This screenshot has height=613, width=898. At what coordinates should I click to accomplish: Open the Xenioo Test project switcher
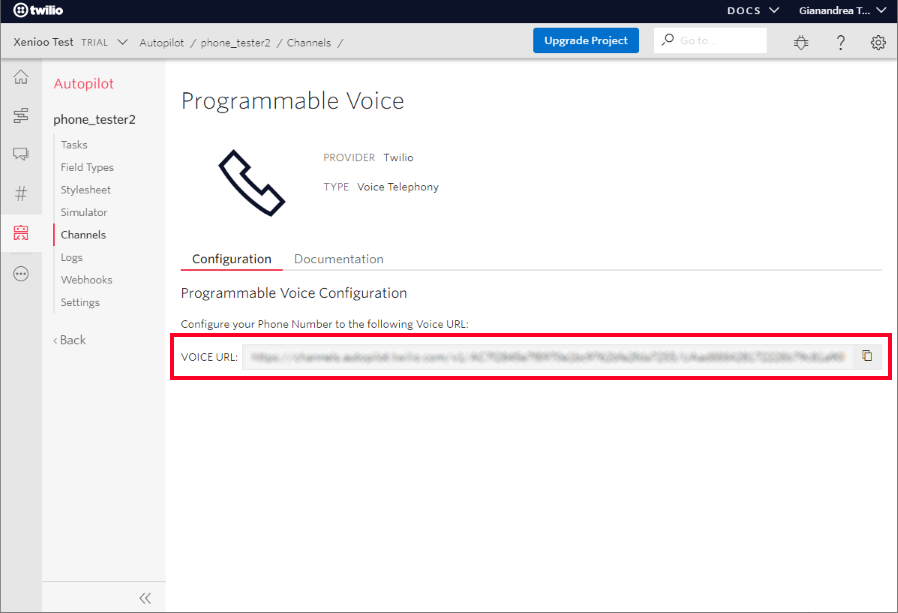pyautogui.click(x=70, y=42)
